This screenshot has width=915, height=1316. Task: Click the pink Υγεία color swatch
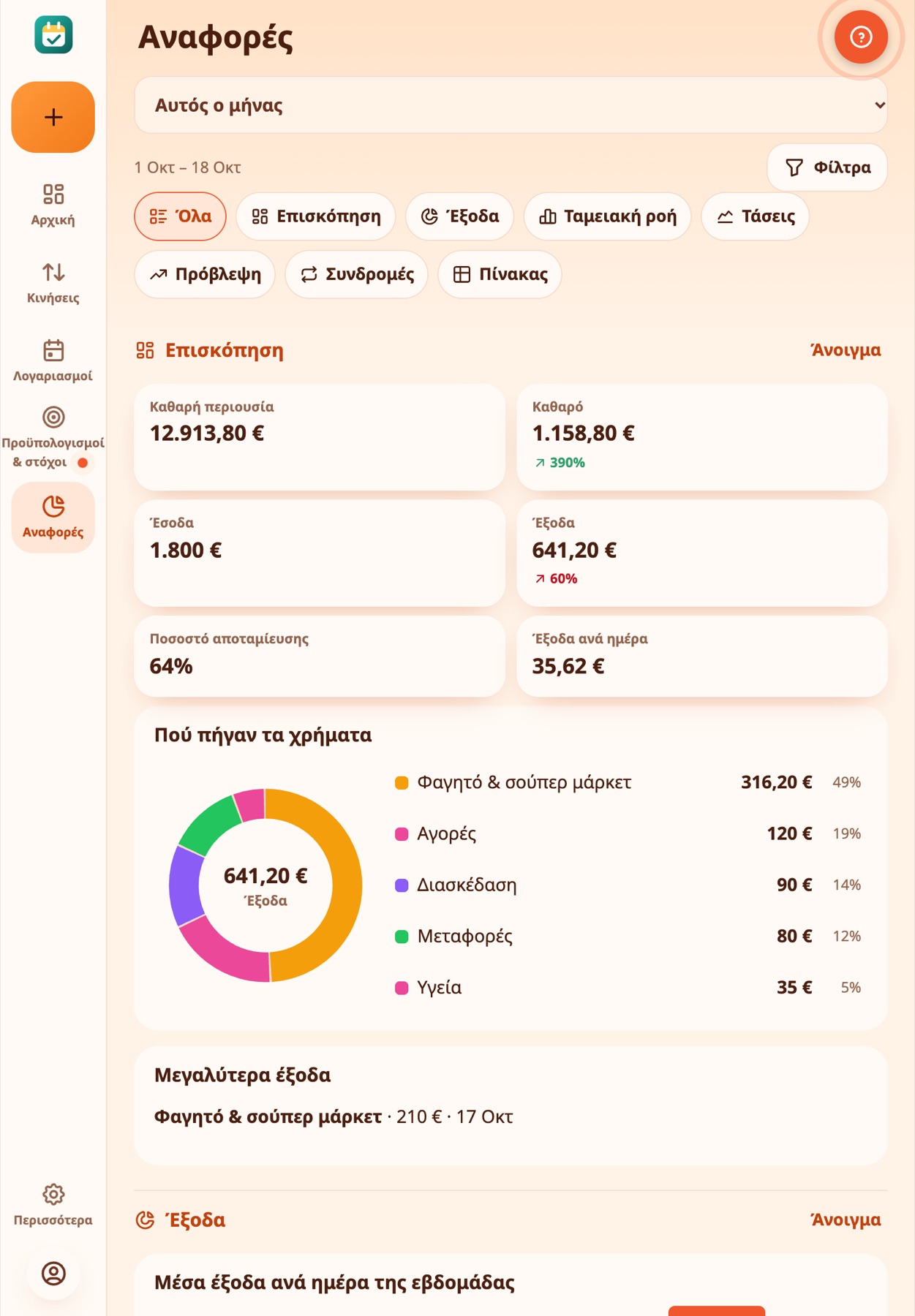pyautogui.click(x=402, y=988)
